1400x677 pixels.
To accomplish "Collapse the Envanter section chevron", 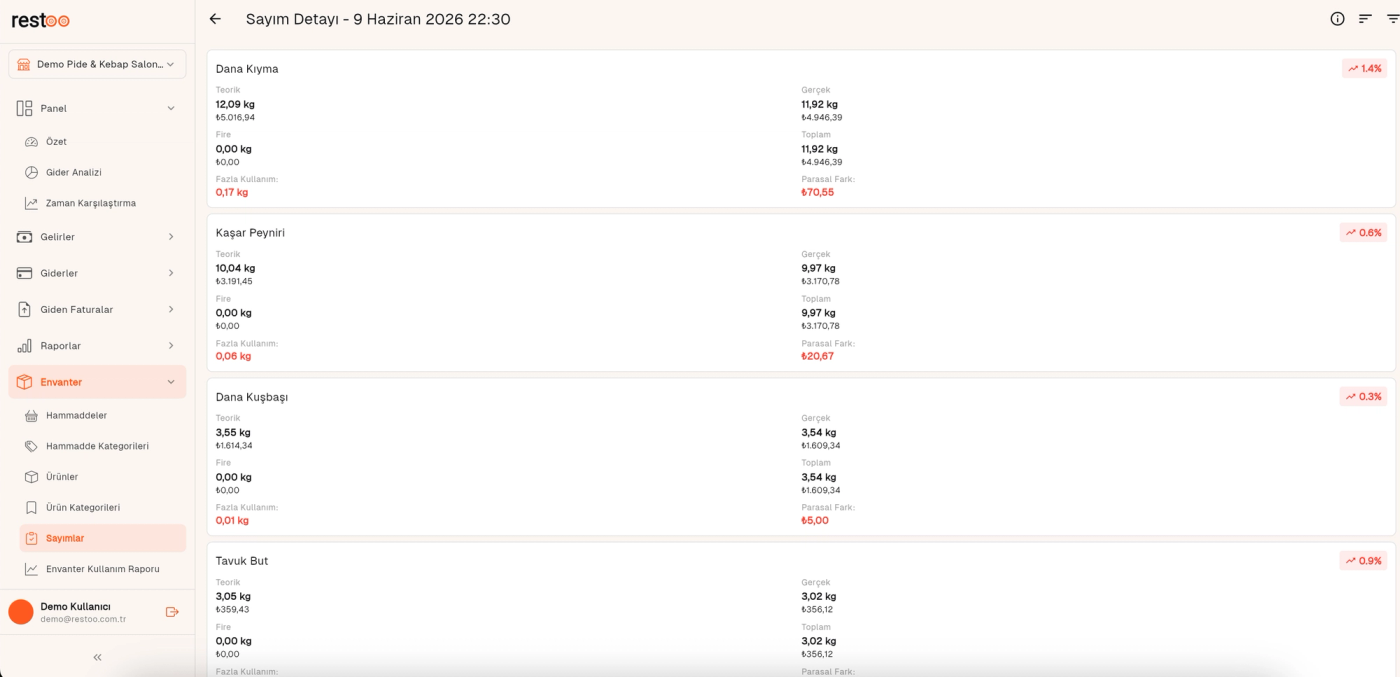I will tap(171, 382).
